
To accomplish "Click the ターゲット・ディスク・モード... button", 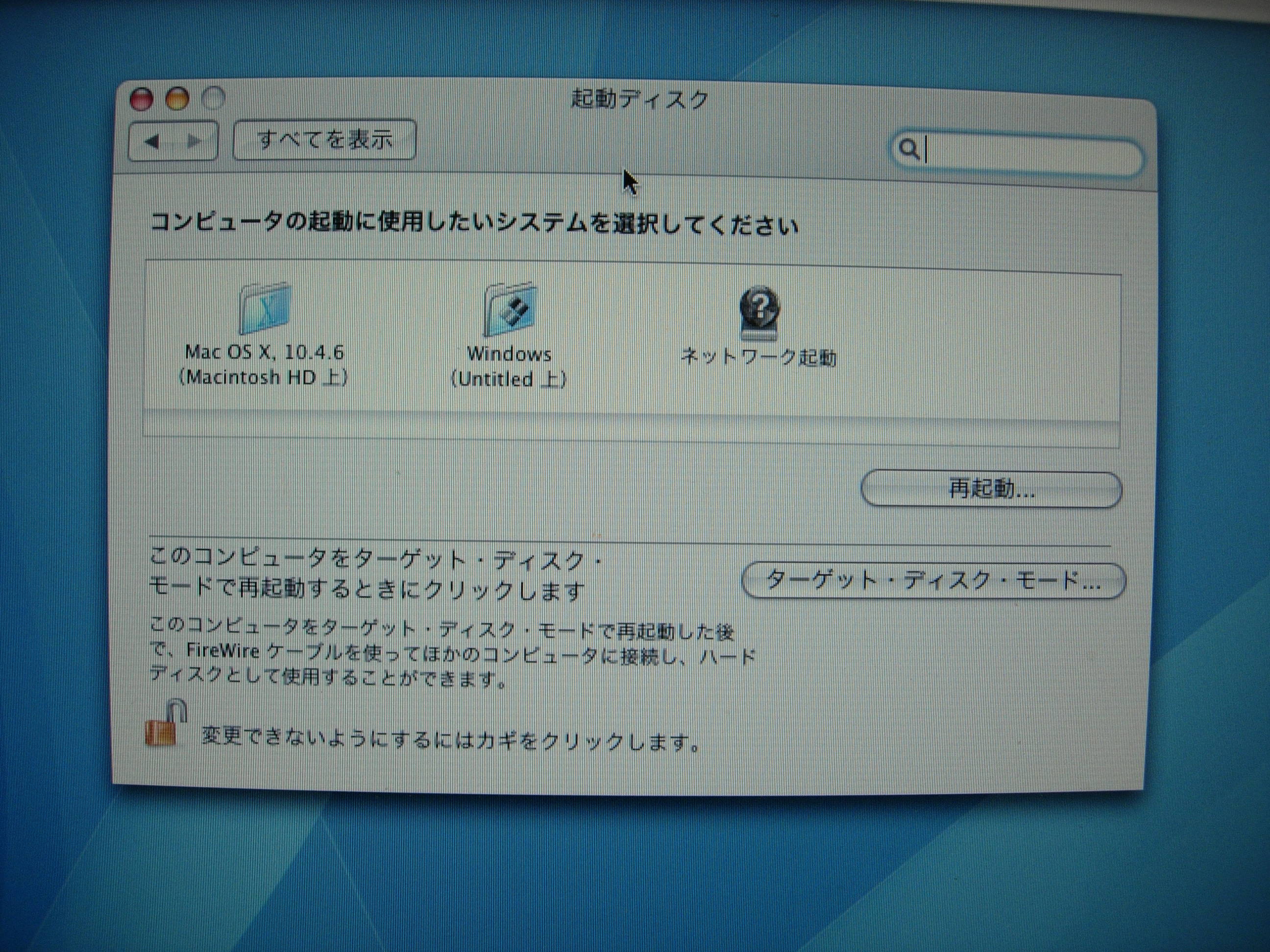I will click(933, 581).
